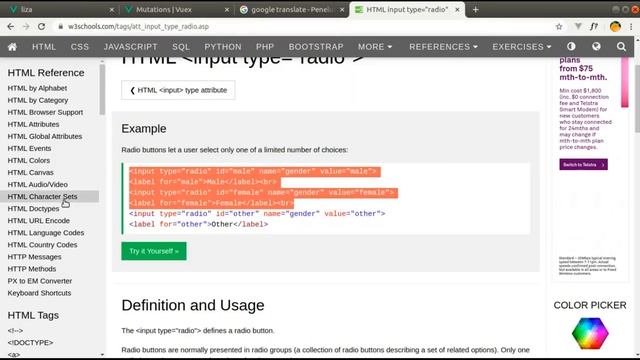Open the Vue devtools extension icon
This screenshot has width=640, height=360.
(x=578, y=27)
